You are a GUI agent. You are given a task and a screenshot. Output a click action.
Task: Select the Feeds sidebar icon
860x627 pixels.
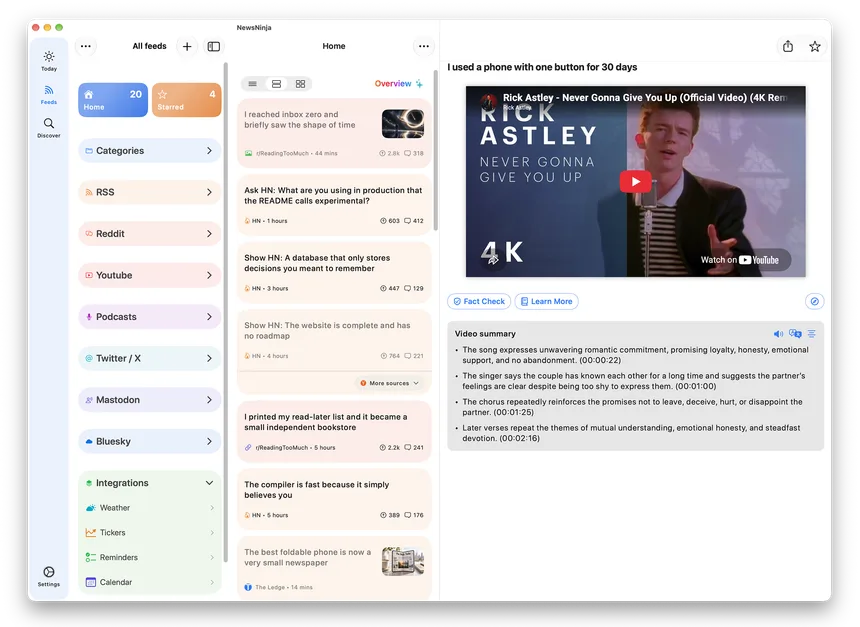click(x=49, y=94)
